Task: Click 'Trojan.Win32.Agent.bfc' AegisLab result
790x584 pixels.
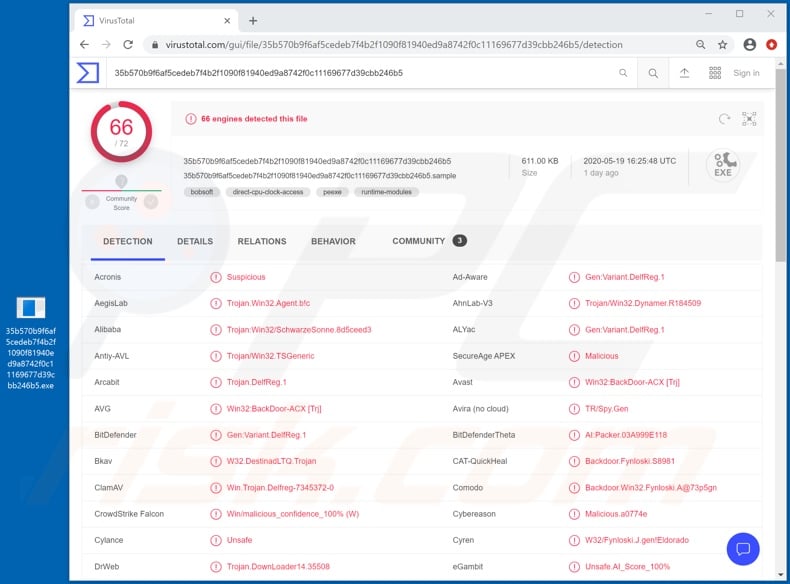Action: pos(268,303)
